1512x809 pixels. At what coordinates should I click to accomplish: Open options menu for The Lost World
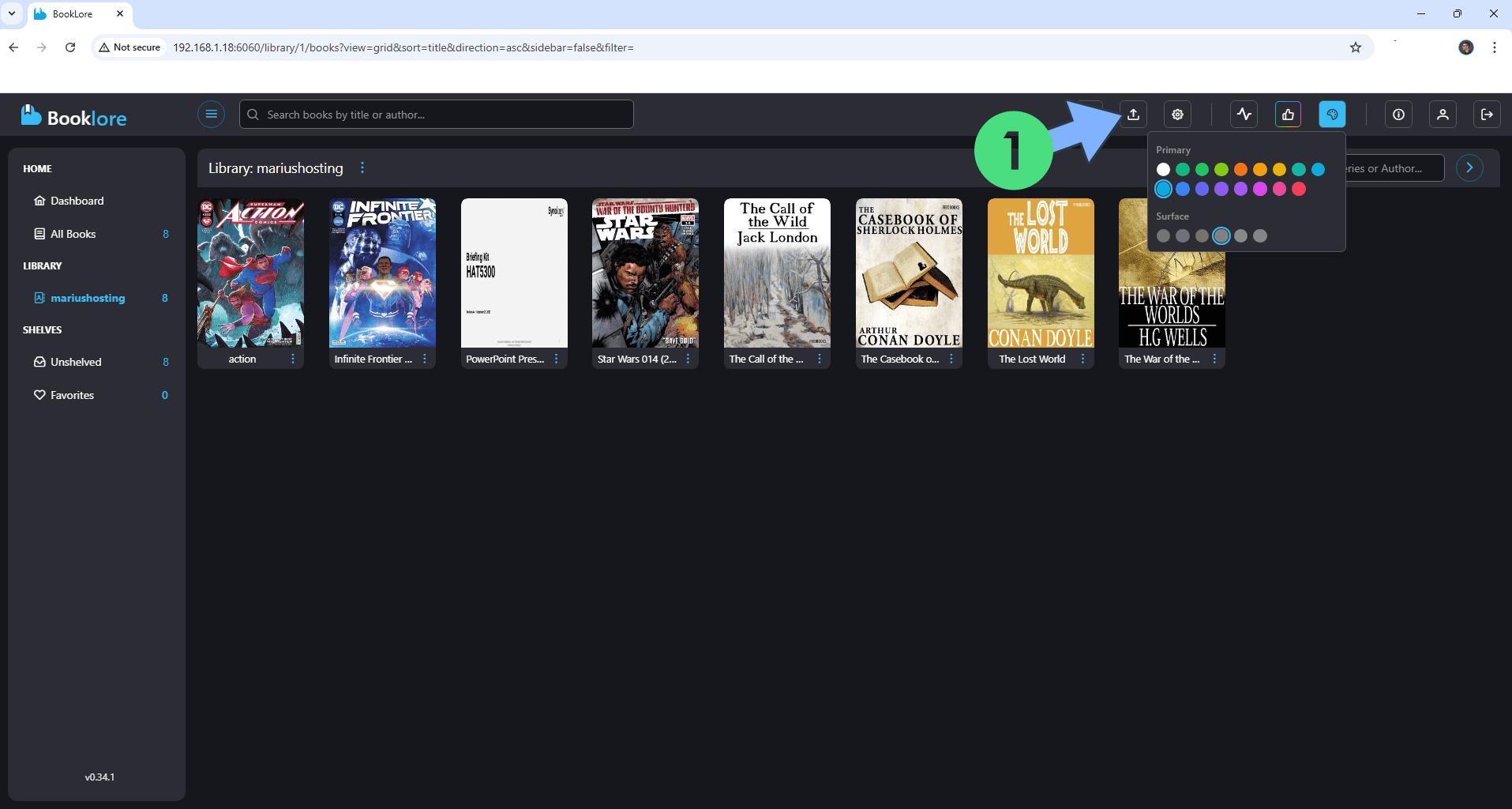(x=1082, y=359)
